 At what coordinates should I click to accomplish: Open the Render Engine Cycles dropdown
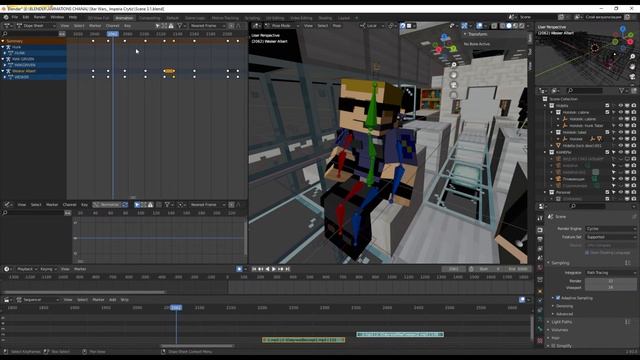(x=611, y=229)
